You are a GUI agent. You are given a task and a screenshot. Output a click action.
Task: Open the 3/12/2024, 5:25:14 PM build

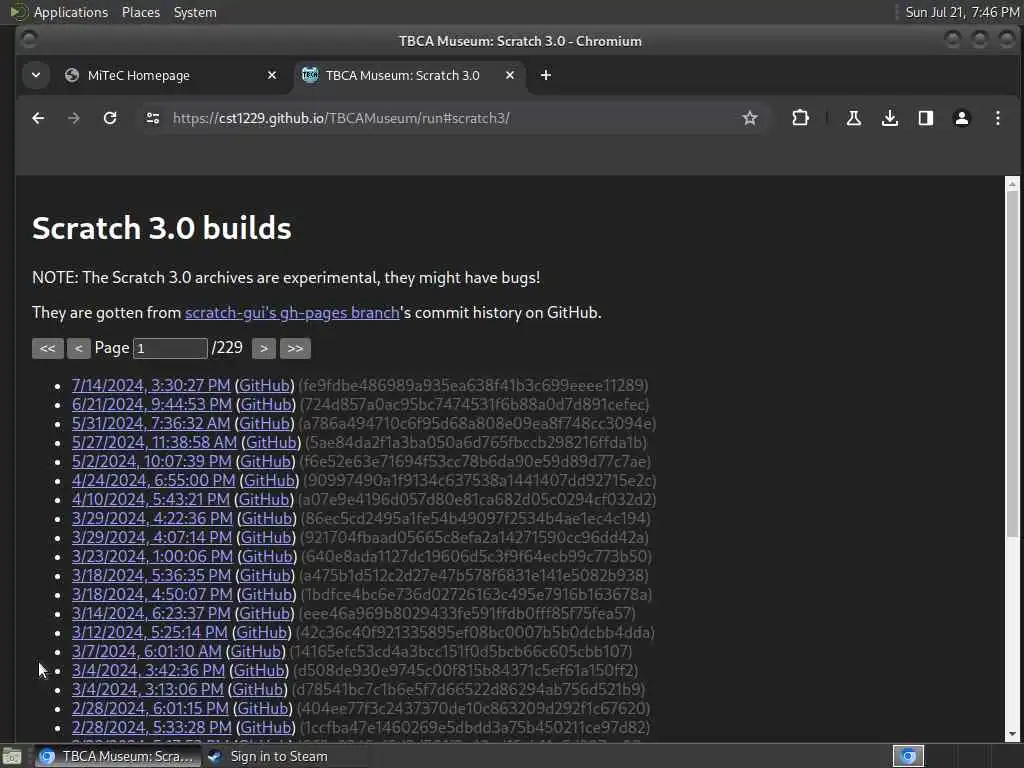tap(150, 632)
